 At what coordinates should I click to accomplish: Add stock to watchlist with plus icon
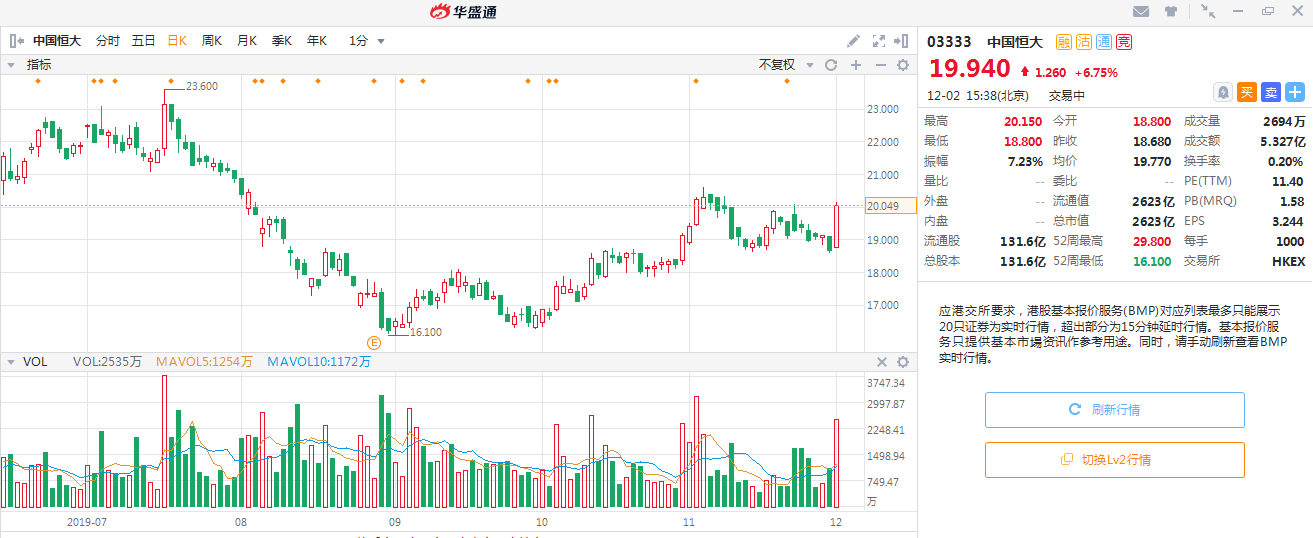(1295, 92)
